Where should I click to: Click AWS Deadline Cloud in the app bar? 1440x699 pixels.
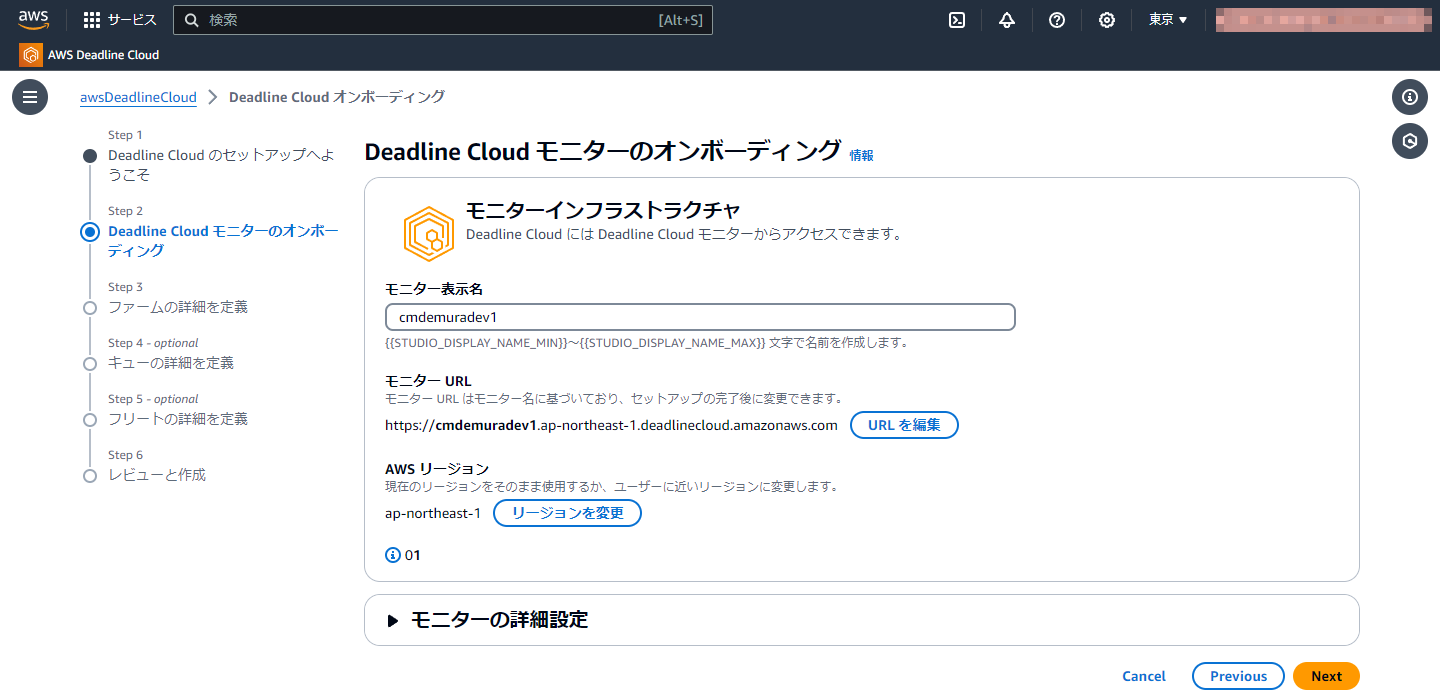[x=101, y=55]
